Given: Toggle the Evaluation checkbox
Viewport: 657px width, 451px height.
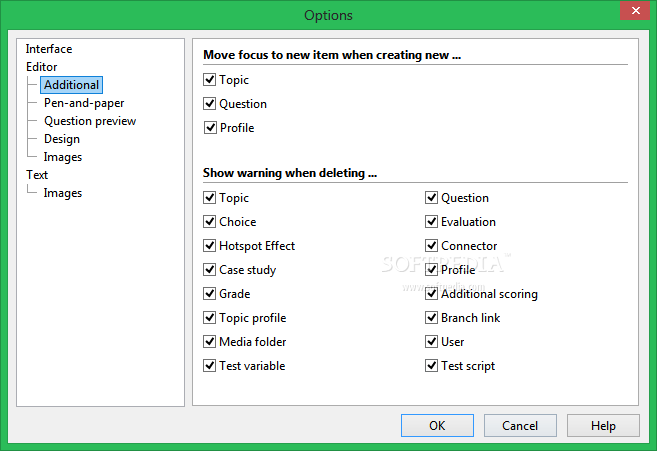Looking at the screenshot, I should click(x=431, y=221).
